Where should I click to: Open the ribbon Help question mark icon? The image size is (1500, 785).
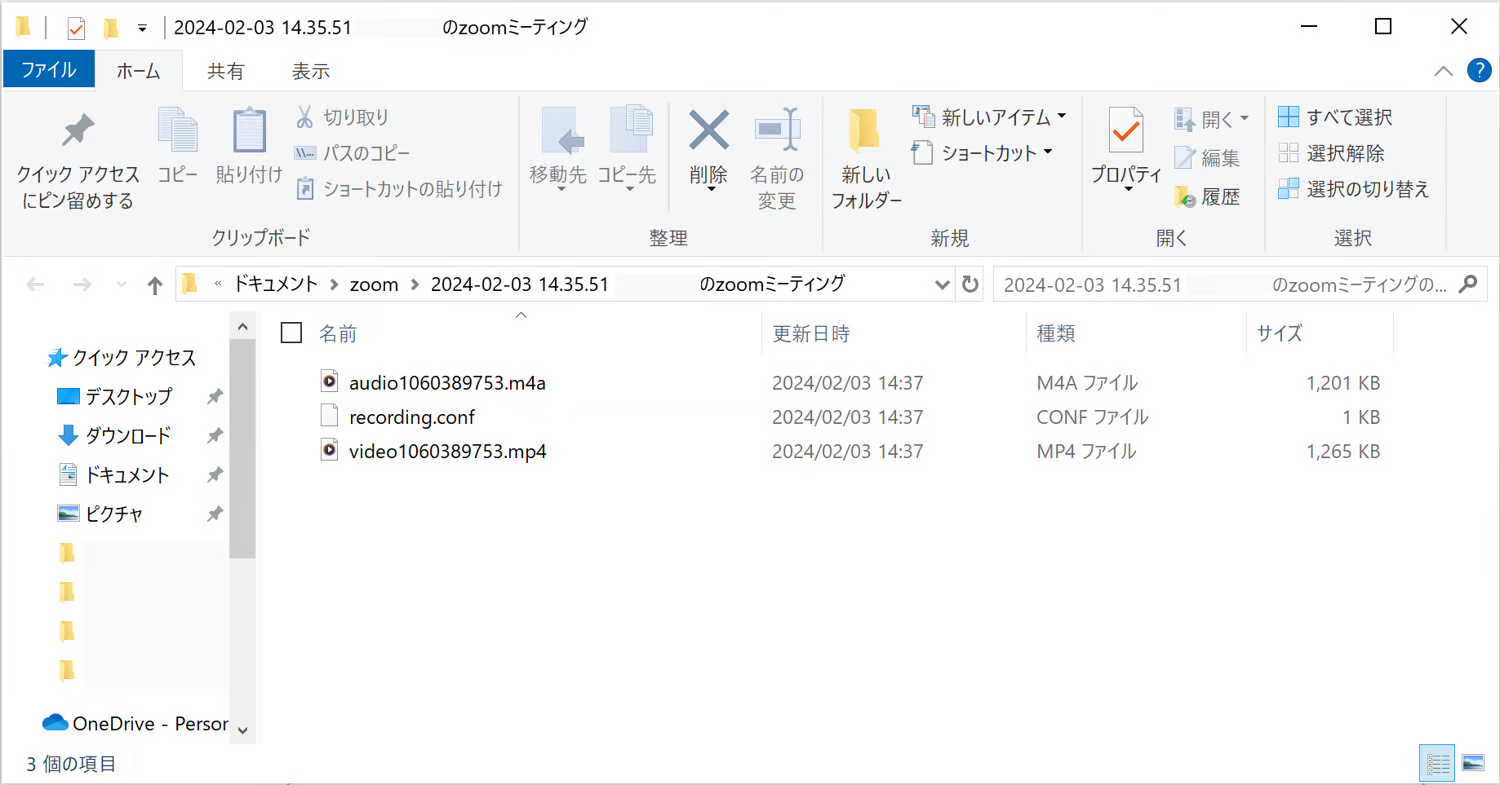click(1478, 70)
